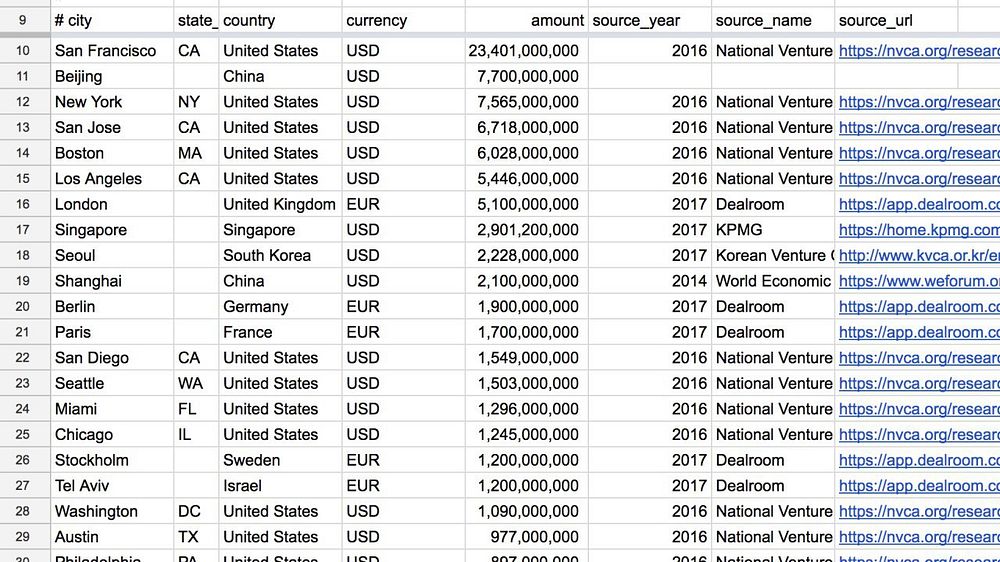Select row header 22
This screenshot has width=1000, height=562.
(x=24, y=358)
